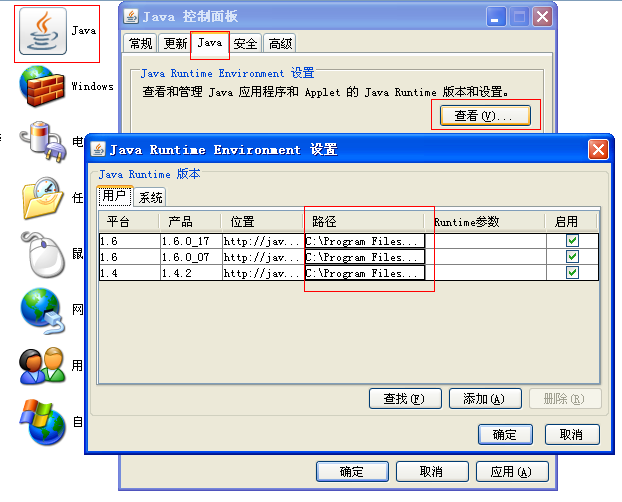Click Java cup icon in control panel title bar
622x502 pixels.
click(131, 16)
